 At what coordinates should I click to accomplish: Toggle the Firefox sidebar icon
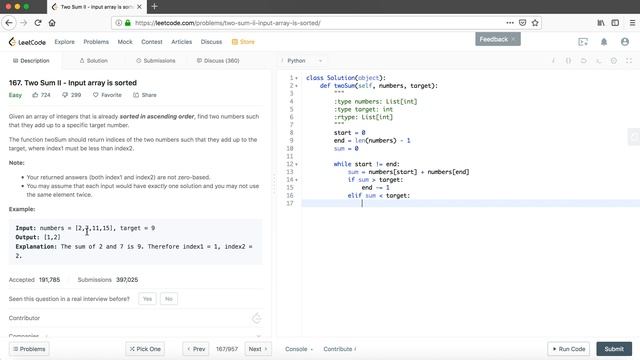(x=615, y=23)
